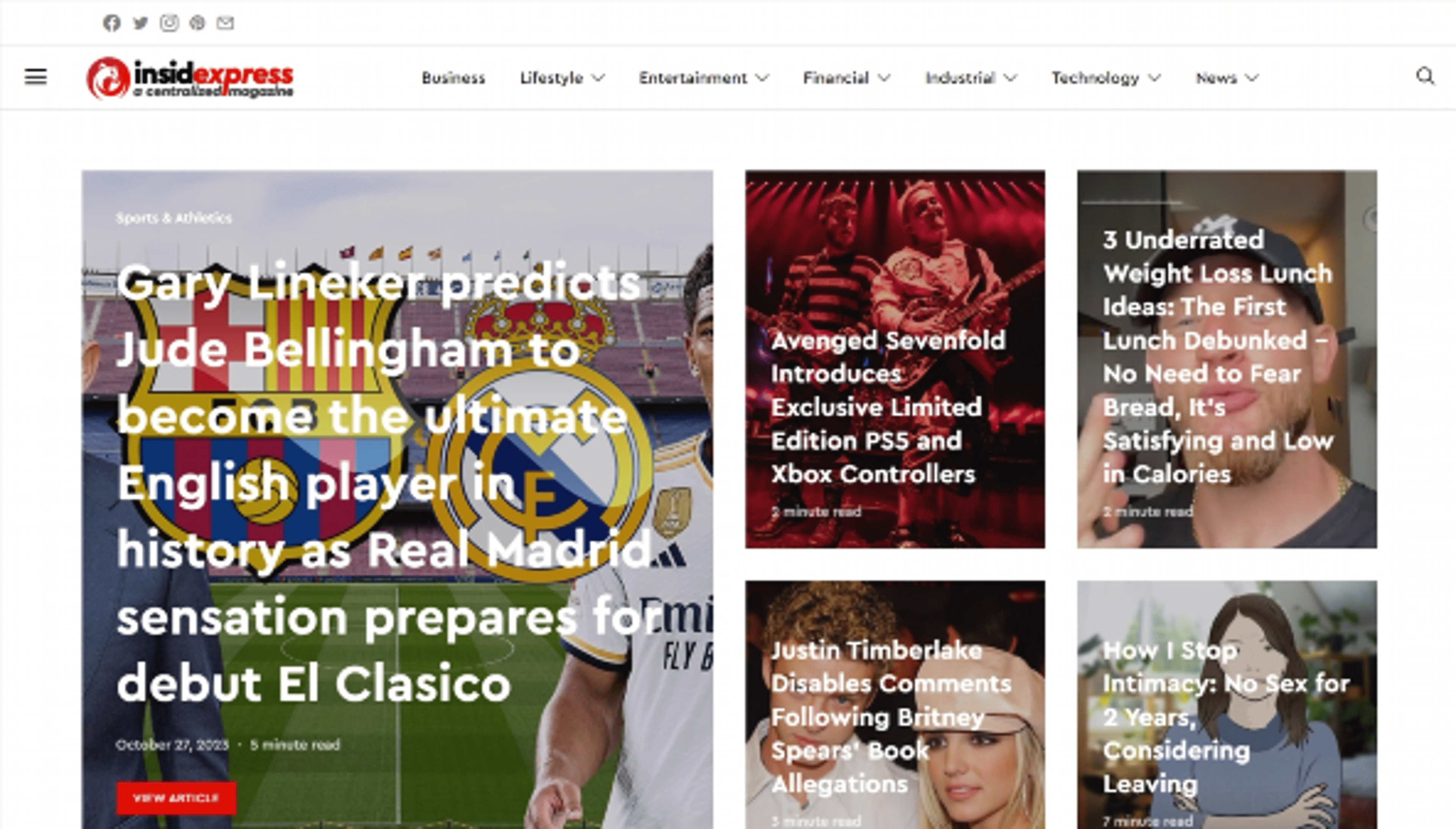Open the Facebook social link icon
This screenshot has width=1456, height=829.
(111, 23)
